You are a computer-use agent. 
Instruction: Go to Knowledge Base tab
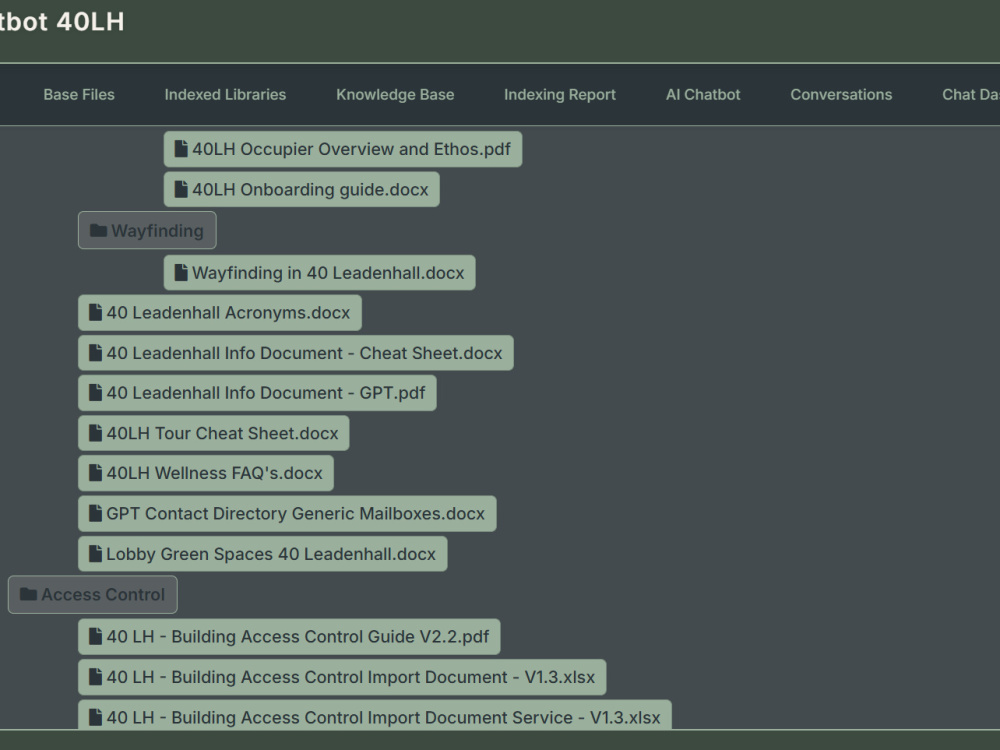coord(395,94)
